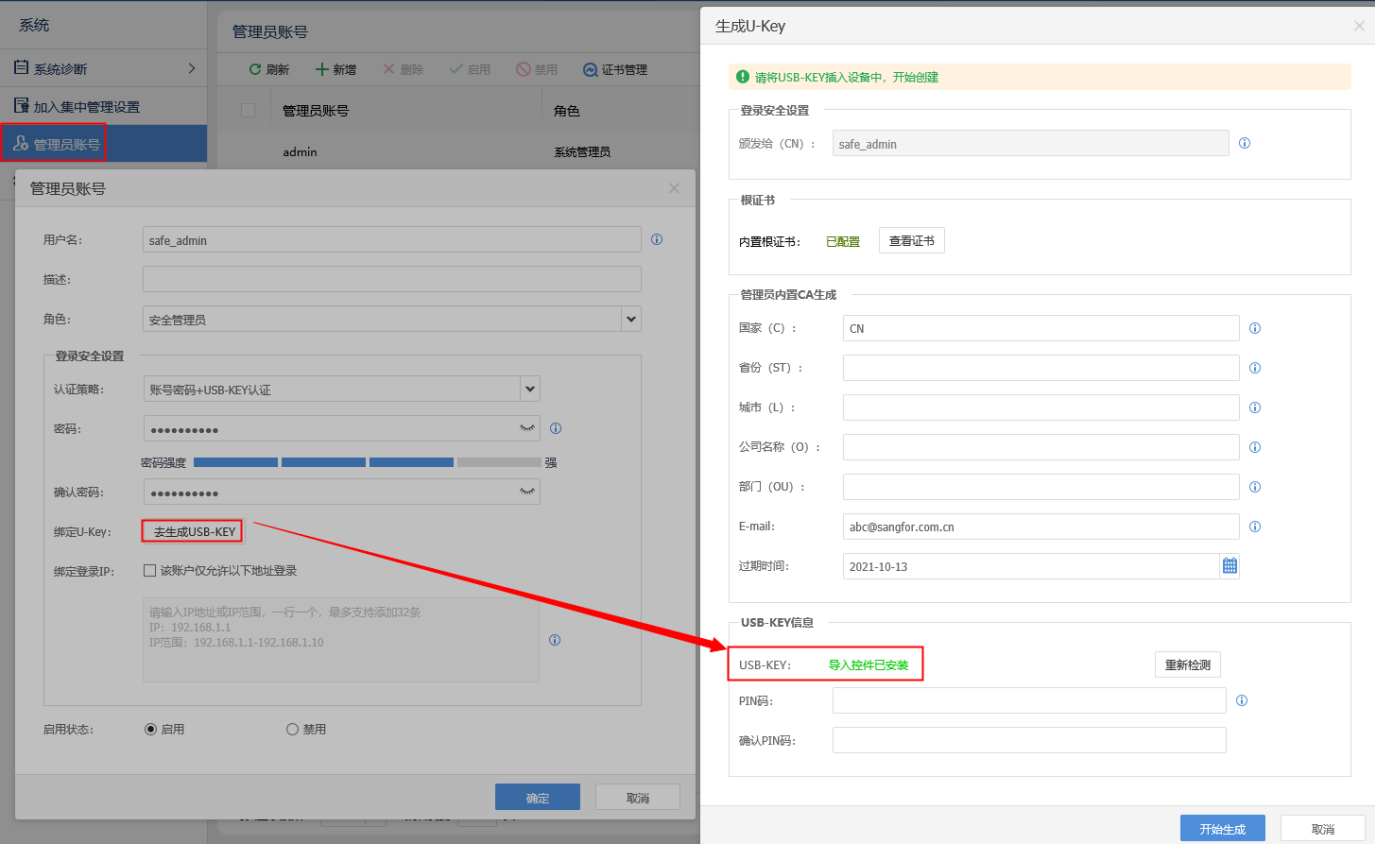
Task: Click the PIN码 input field
Action: coord(1029,701)
